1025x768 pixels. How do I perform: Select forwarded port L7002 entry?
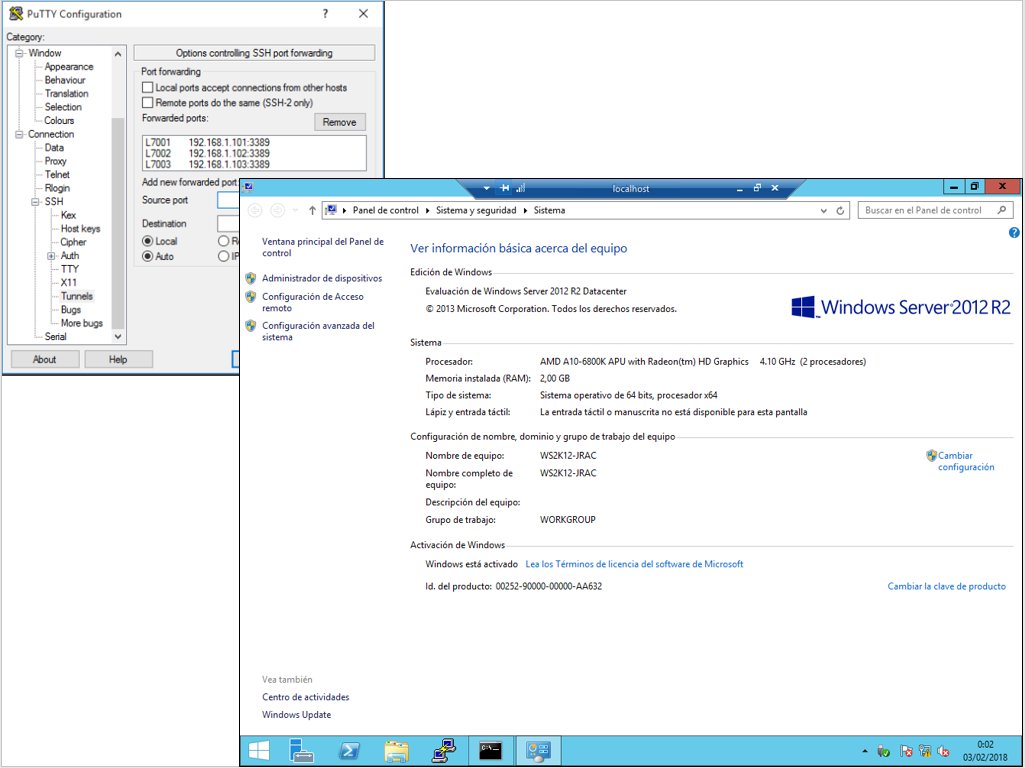pos(254,154)
